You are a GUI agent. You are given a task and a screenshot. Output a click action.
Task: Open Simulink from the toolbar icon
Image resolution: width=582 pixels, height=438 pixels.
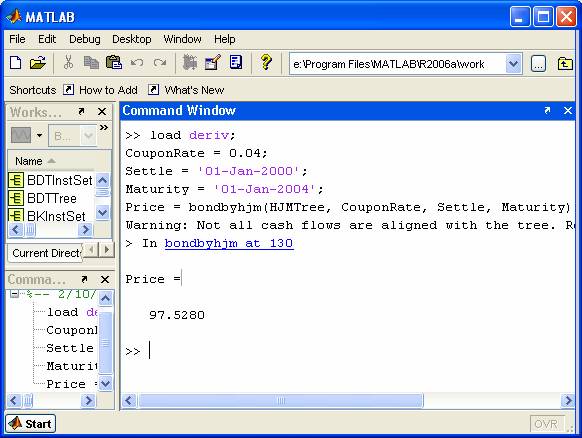(190, 62)
